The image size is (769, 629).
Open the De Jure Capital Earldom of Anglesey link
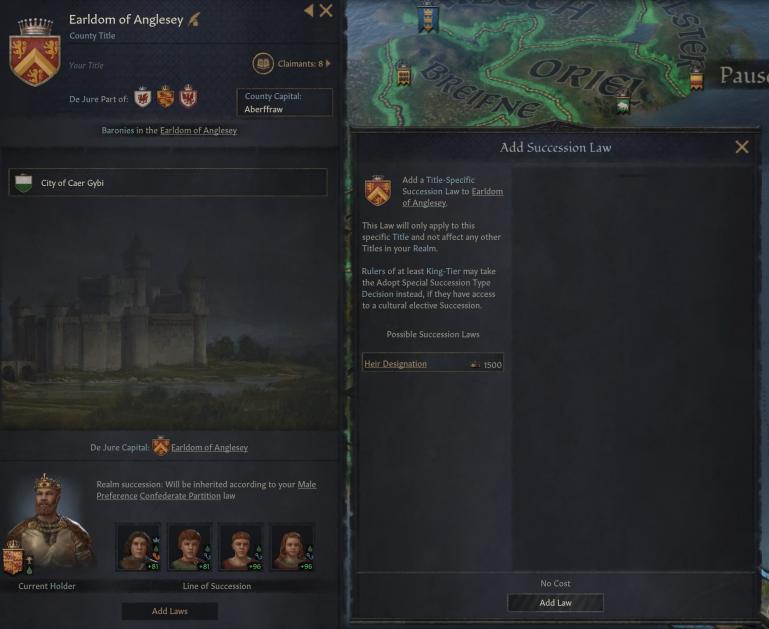click(x=209, y=447)
